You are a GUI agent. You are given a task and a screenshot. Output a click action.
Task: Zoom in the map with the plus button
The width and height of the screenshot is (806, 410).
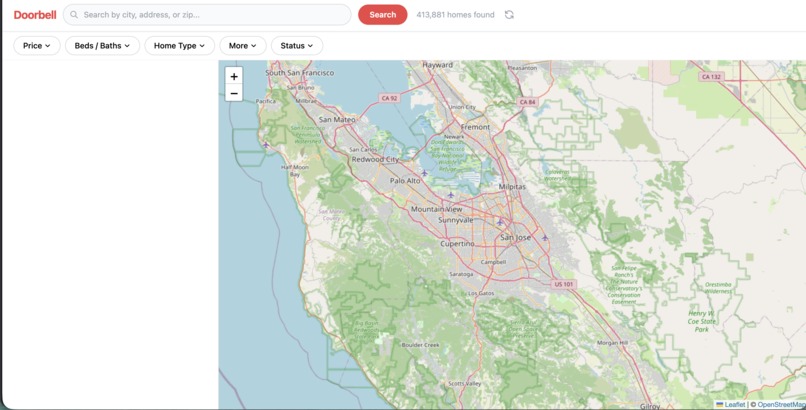(x=234, y=77)
